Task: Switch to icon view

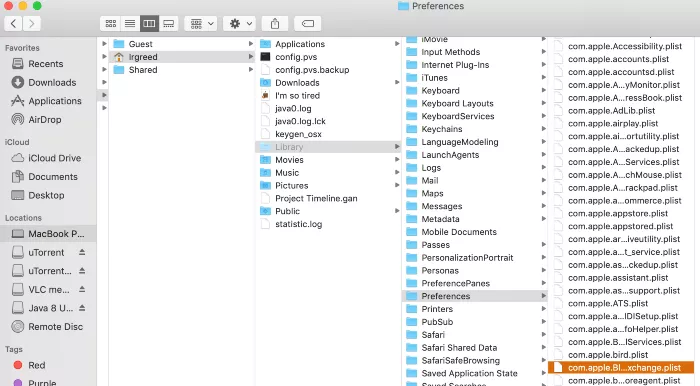Action: pyautogui.click(x=111, y=24)
